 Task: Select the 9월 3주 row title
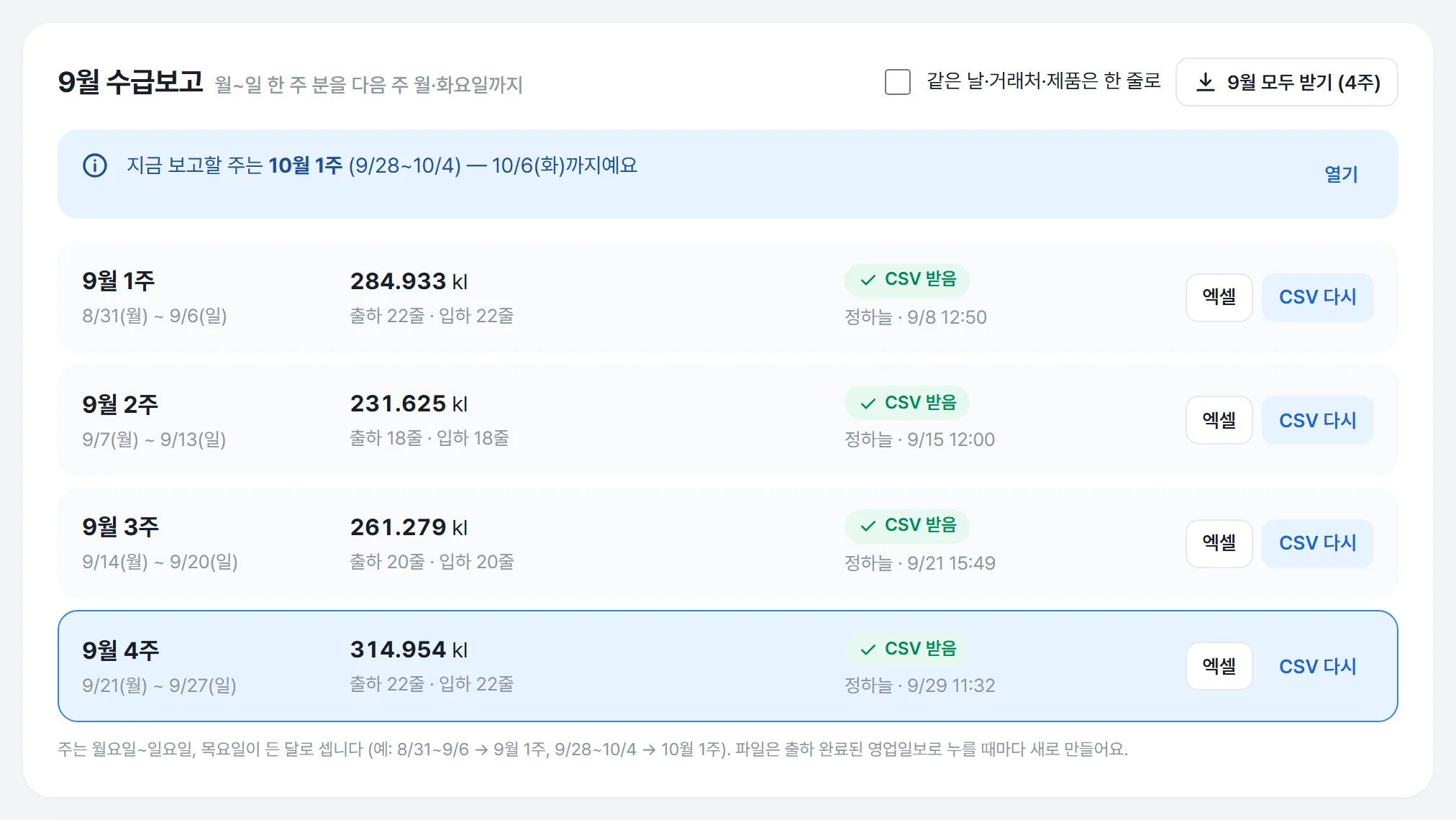(x=120, y=527)
